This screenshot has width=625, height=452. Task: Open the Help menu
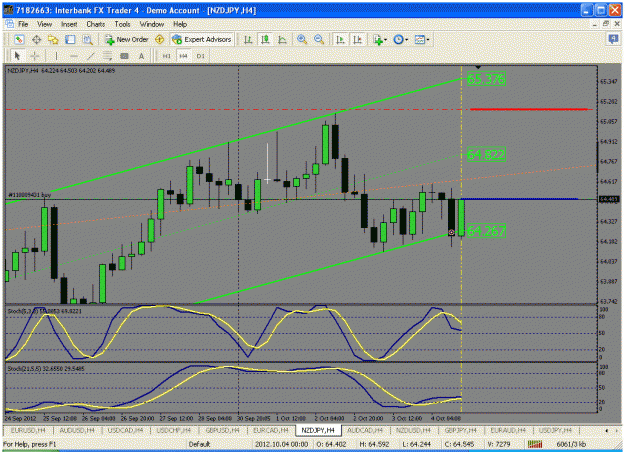[180, 24]
